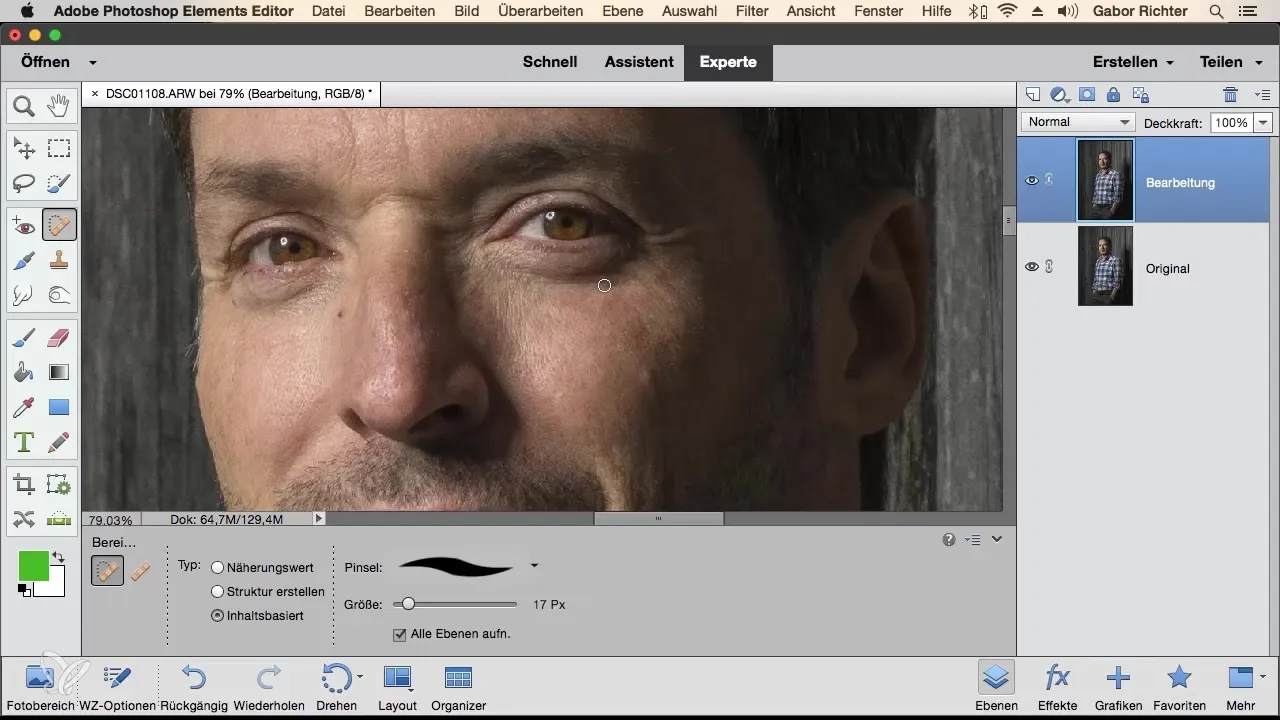
Task: Toggle the Ebenen panel button
Action: [x=997, y=686]
